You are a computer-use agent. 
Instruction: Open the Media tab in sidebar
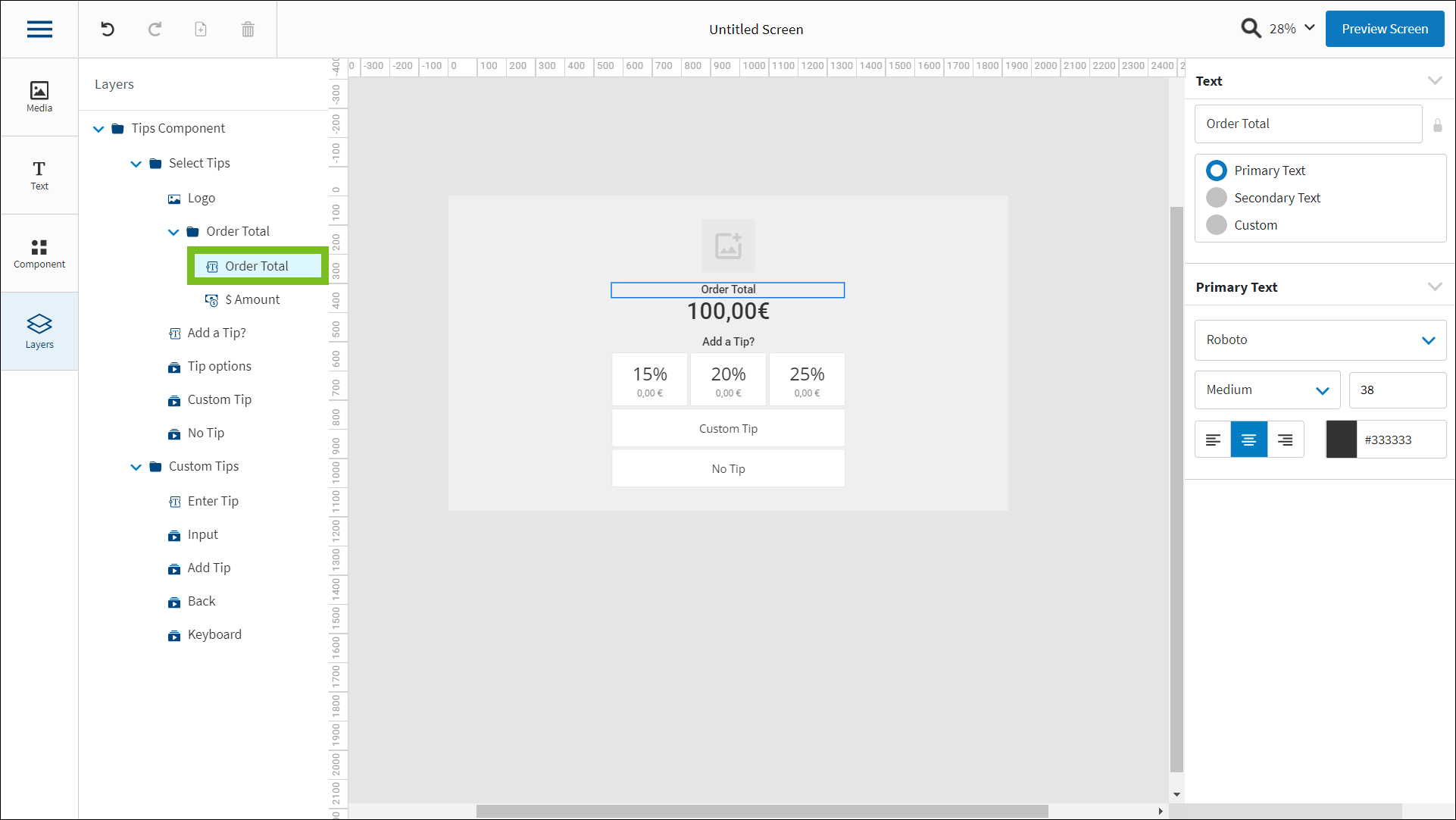click(x=39, y=97)
